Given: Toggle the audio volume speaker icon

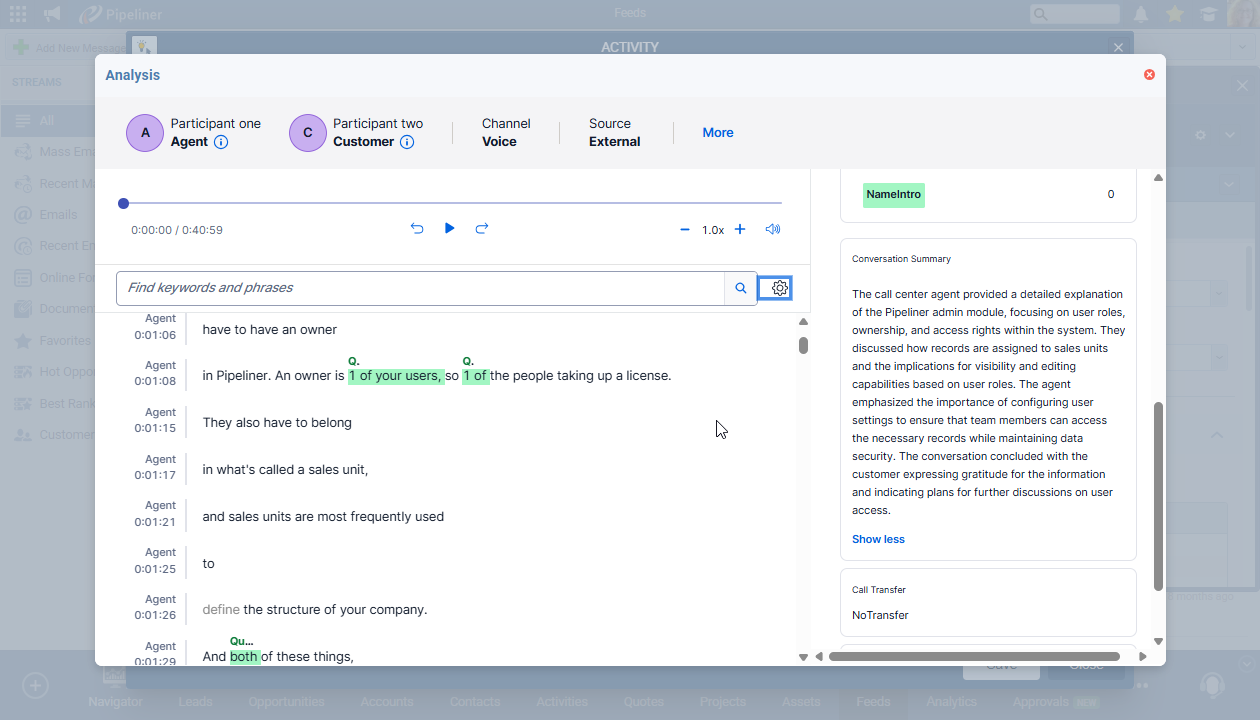Looking at the screenshot, I should coord(772,229).
